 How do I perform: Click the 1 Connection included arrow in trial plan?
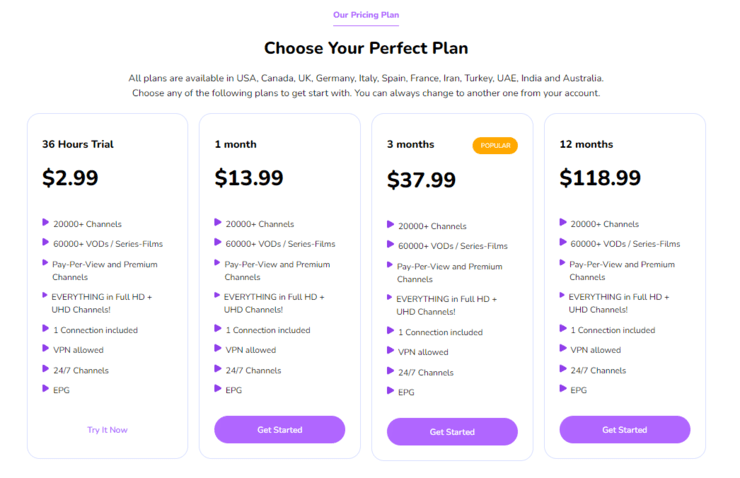pyautogui.click(x=46, y=329)
